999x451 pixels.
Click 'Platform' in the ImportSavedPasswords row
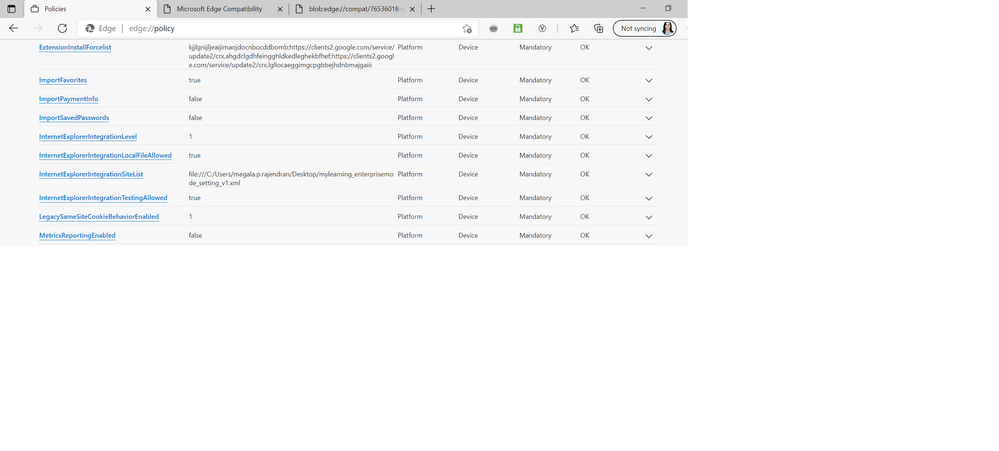[x=410, y=118]
